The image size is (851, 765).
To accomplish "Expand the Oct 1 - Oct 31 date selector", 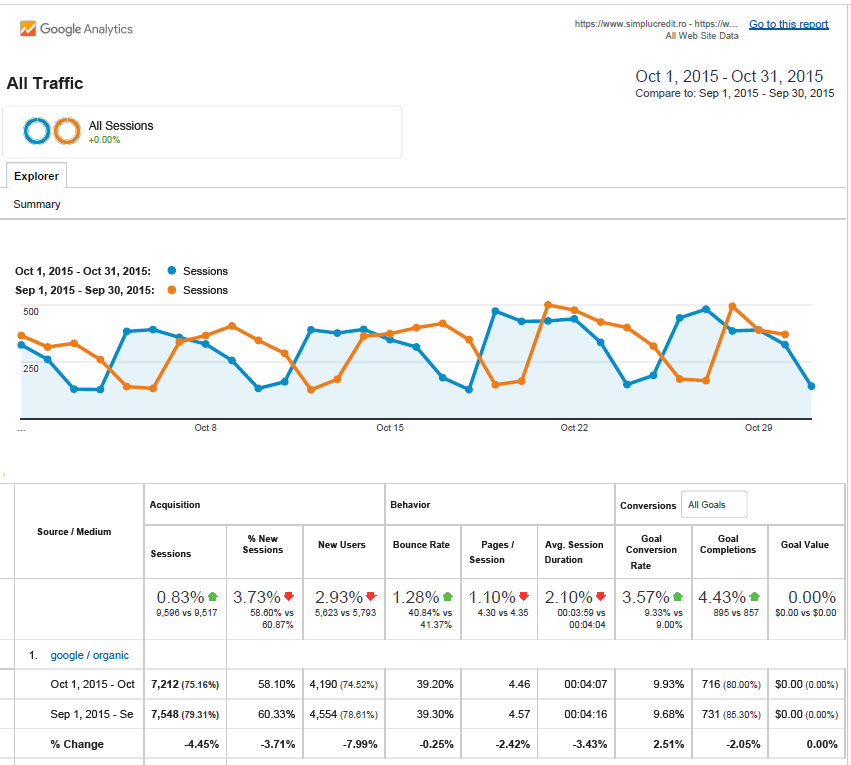I will (x=729, y=76).
